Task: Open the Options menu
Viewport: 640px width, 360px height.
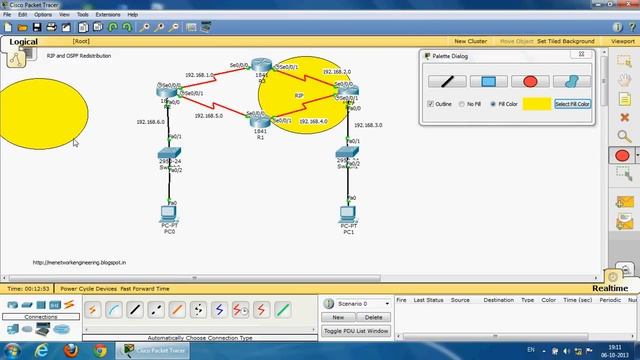Action: [x=43, y=14]
